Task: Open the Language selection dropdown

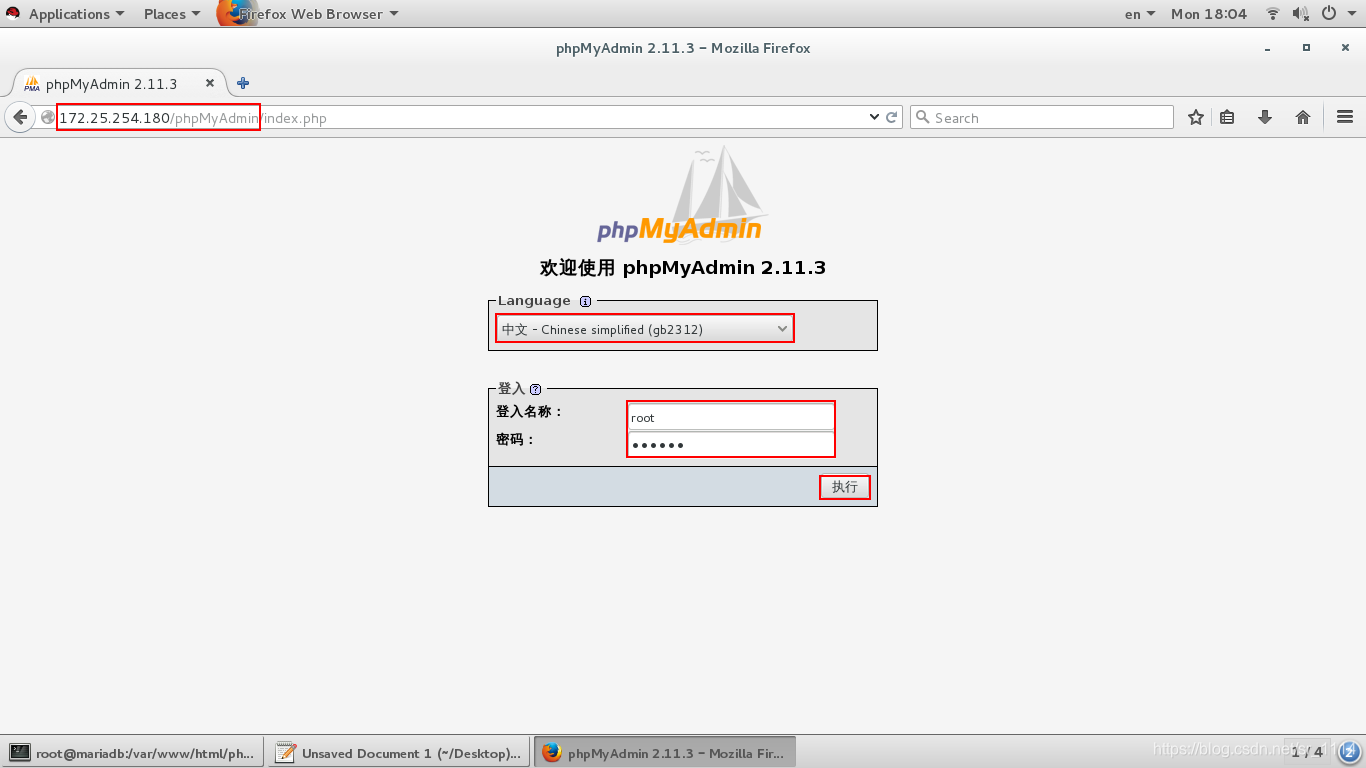Action: click(x=645, y=329)
